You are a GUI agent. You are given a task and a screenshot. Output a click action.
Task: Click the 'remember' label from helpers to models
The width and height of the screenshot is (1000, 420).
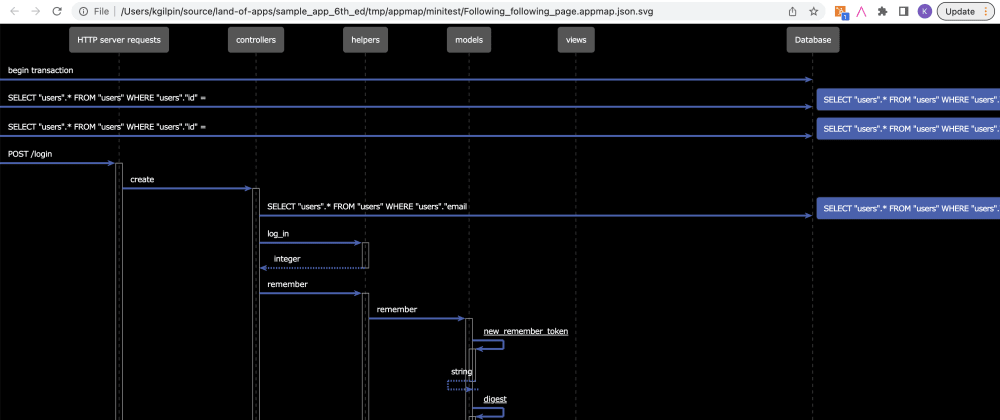pyautogui.click(x=397, y=310)
